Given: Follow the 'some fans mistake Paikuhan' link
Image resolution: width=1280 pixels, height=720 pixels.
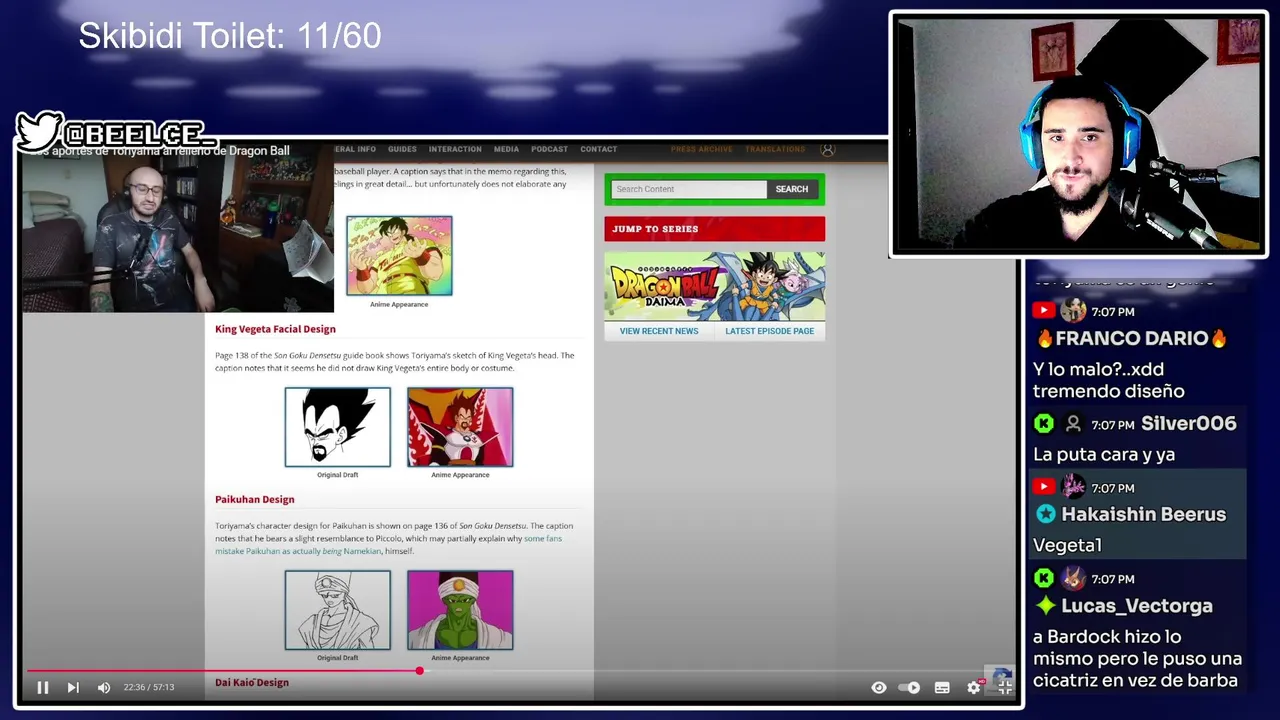Looking at the screenshot, I should pyautogui.click(x=543, y=538).
